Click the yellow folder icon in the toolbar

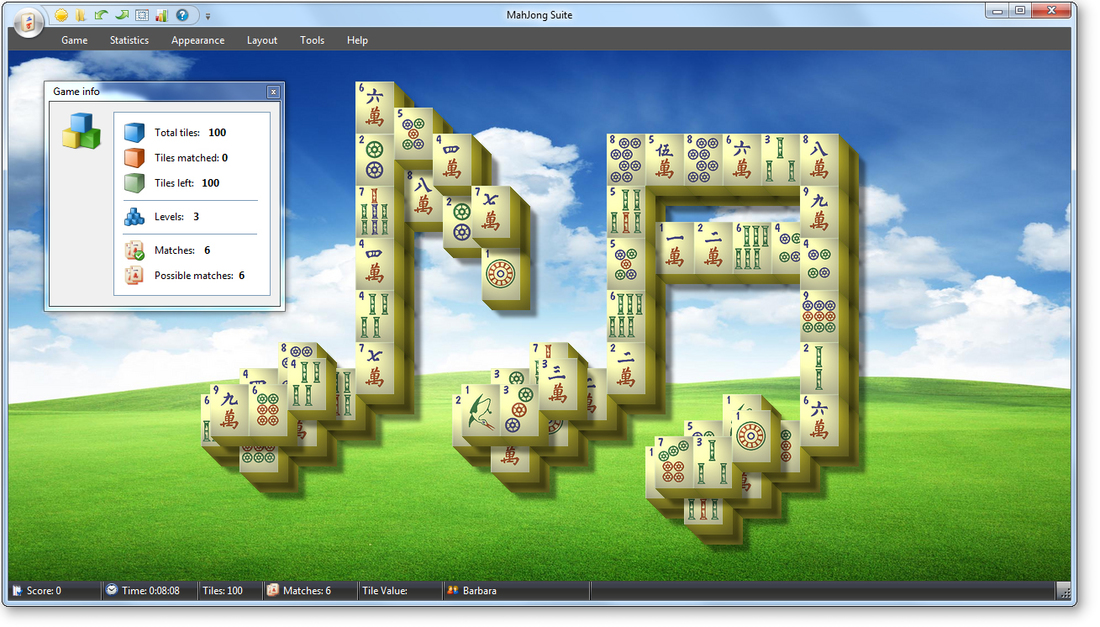pos(81,15)
